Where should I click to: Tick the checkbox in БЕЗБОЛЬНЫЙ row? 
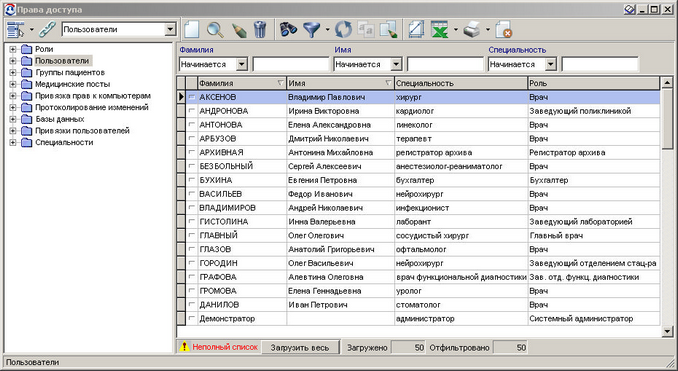[x=192, y=166]
